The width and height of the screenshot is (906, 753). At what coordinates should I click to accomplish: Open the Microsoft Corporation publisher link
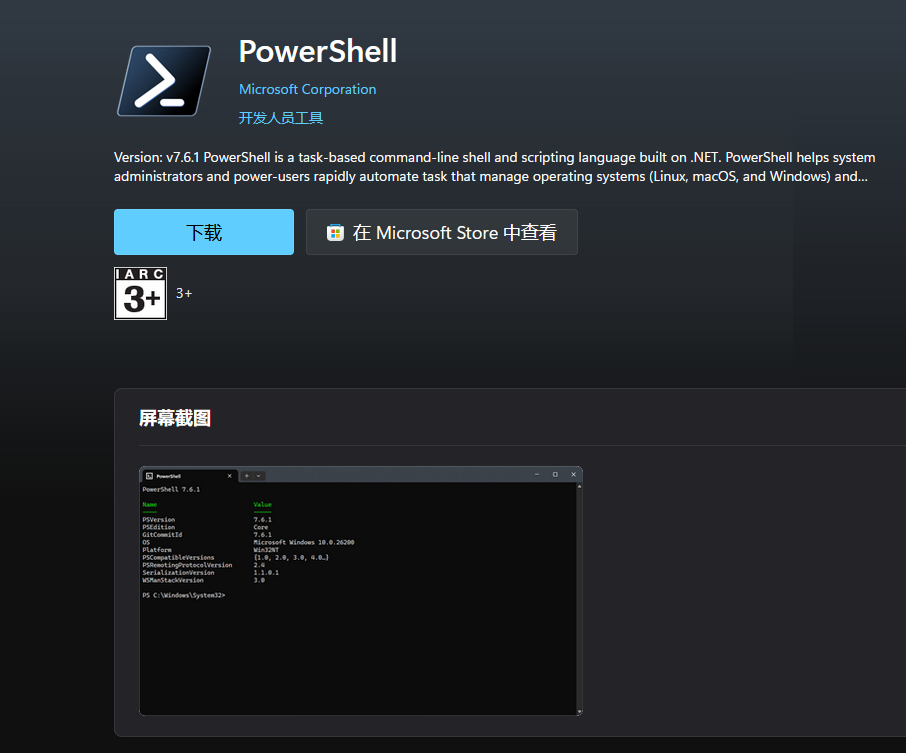tap(307, 90)
